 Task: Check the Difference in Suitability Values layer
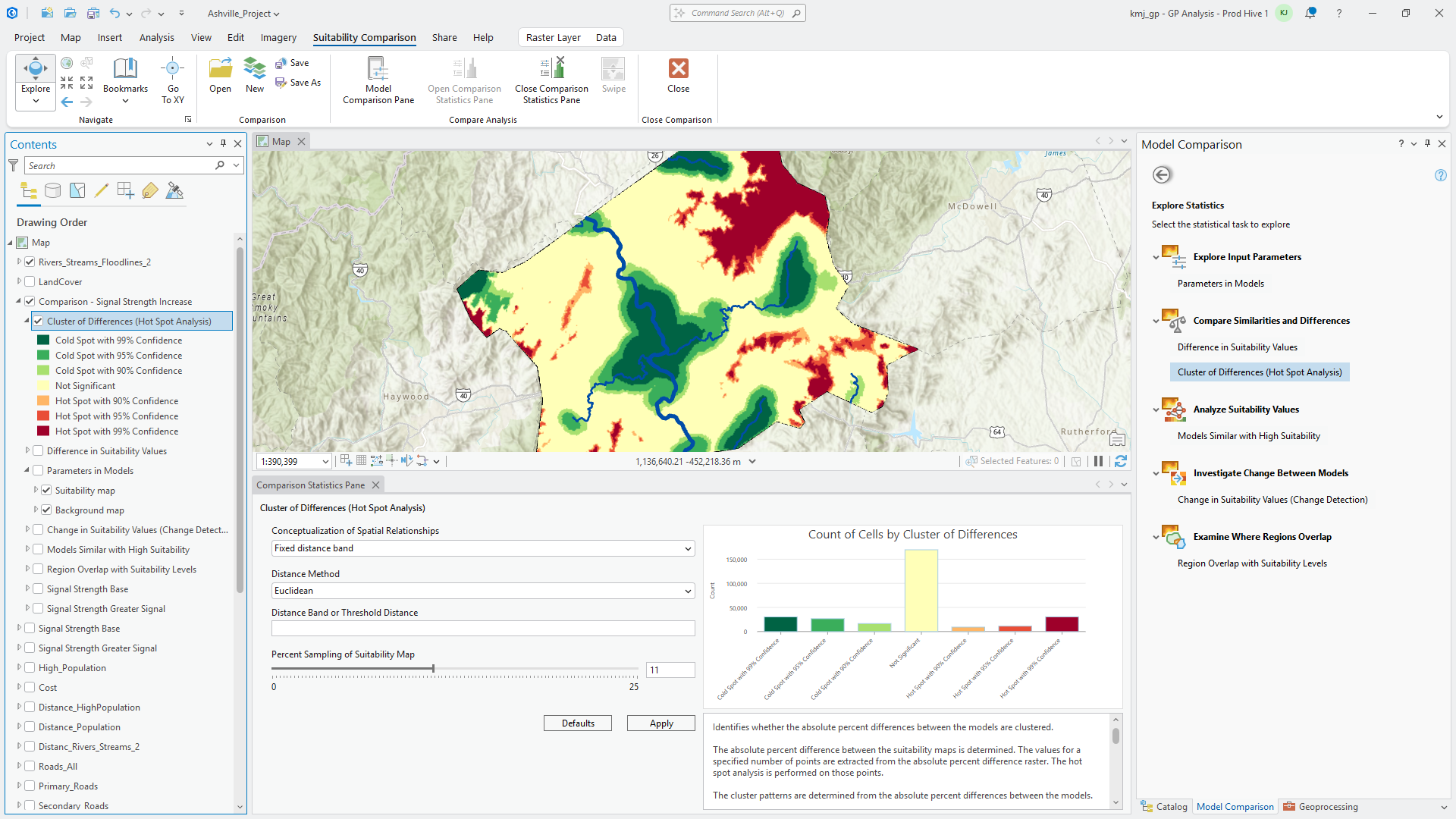click(38, 450)
